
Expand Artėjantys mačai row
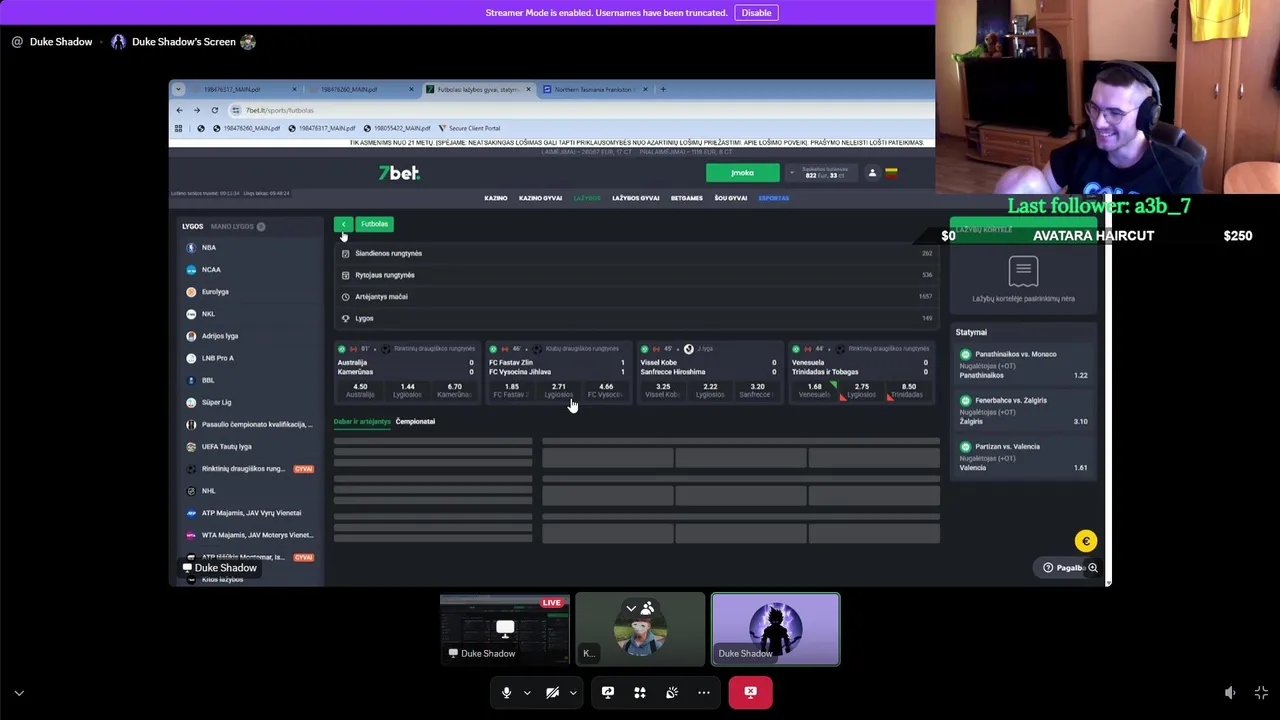(x=636, y=297)
